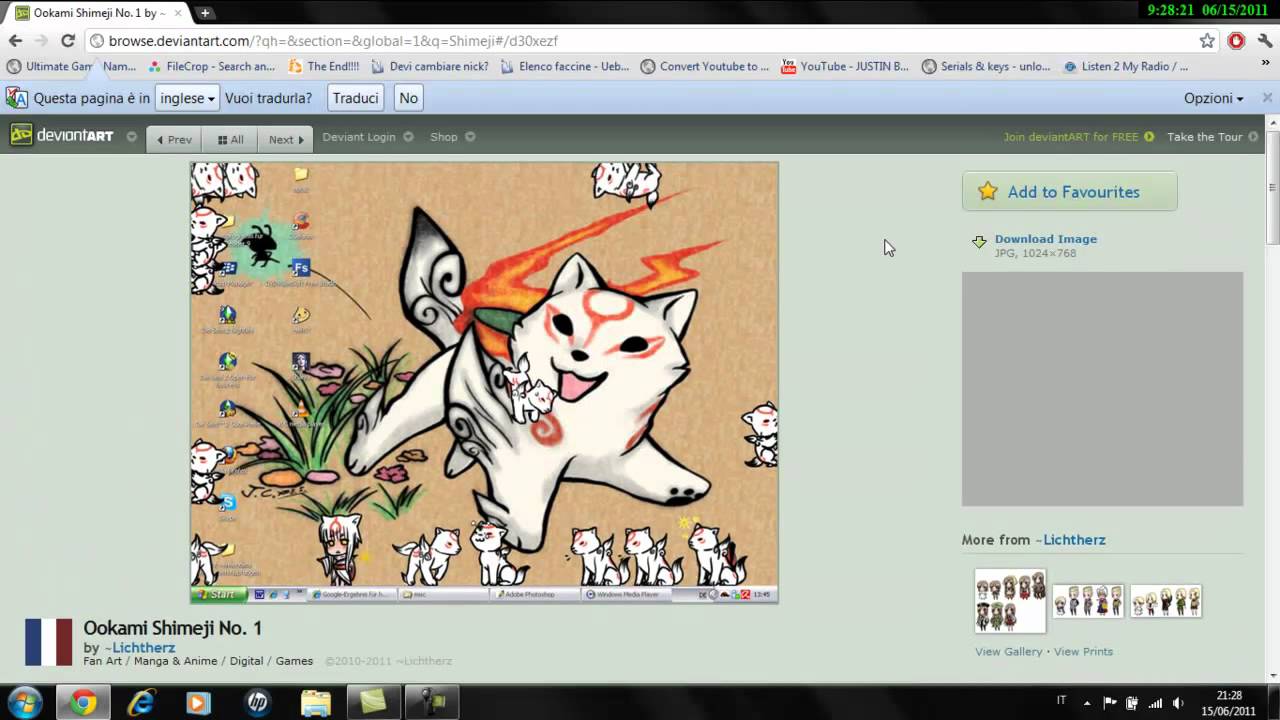Show hidden tray icons arrow
1280x720 pixels.
click(x=1087, y=703)
